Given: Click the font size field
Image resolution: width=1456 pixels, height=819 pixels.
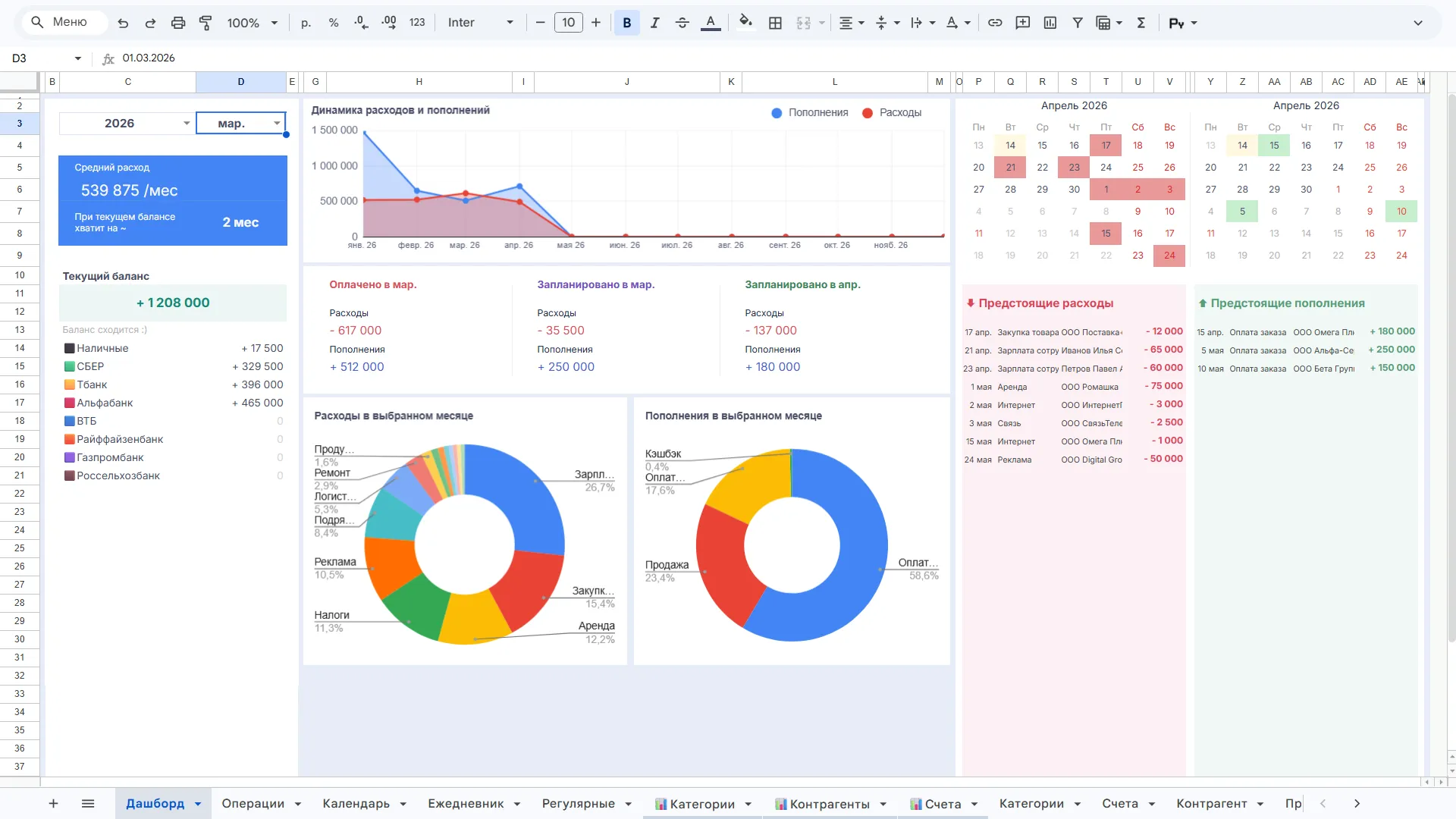Looking at the screenshot, I should [569, 23].
